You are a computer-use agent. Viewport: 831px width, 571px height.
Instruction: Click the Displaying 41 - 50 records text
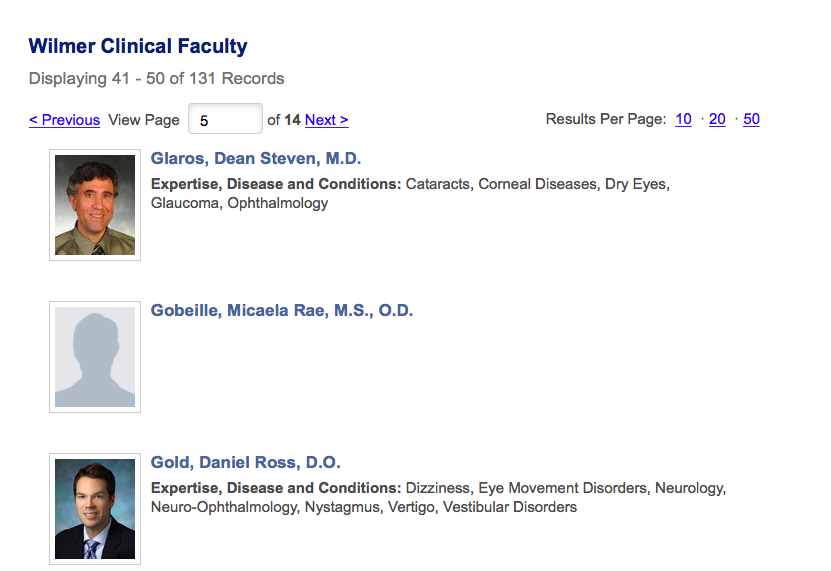tap(156, 78)
